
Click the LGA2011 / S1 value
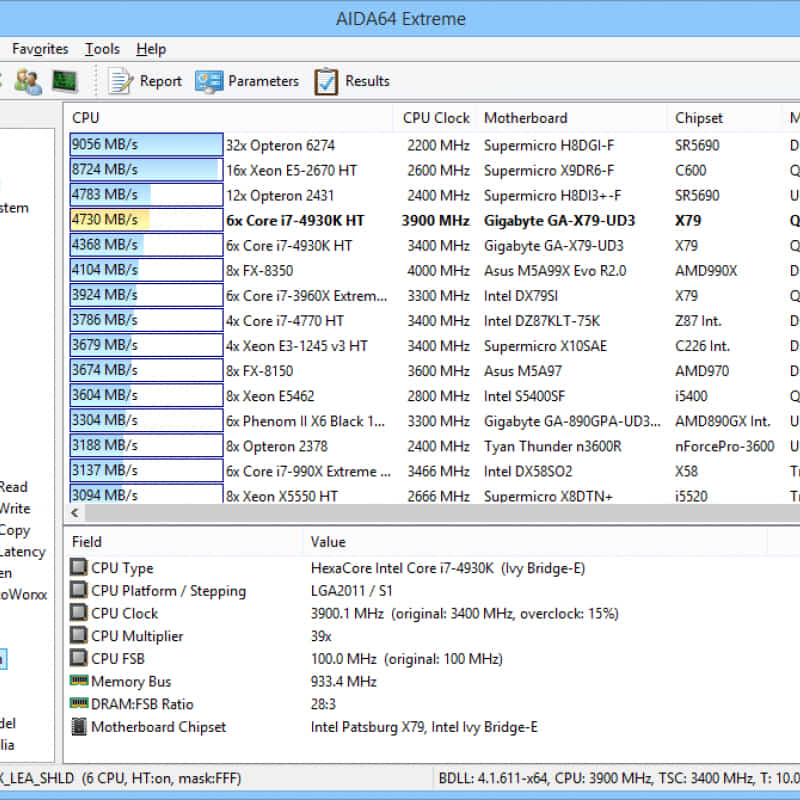(352, 591)
